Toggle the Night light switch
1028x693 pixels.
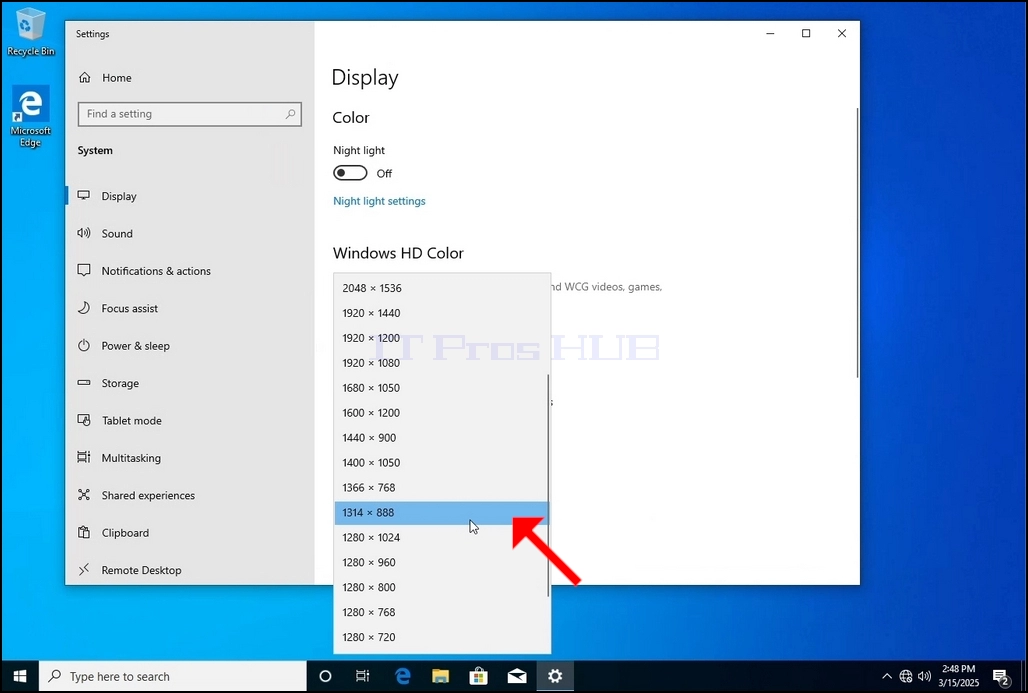350,173
